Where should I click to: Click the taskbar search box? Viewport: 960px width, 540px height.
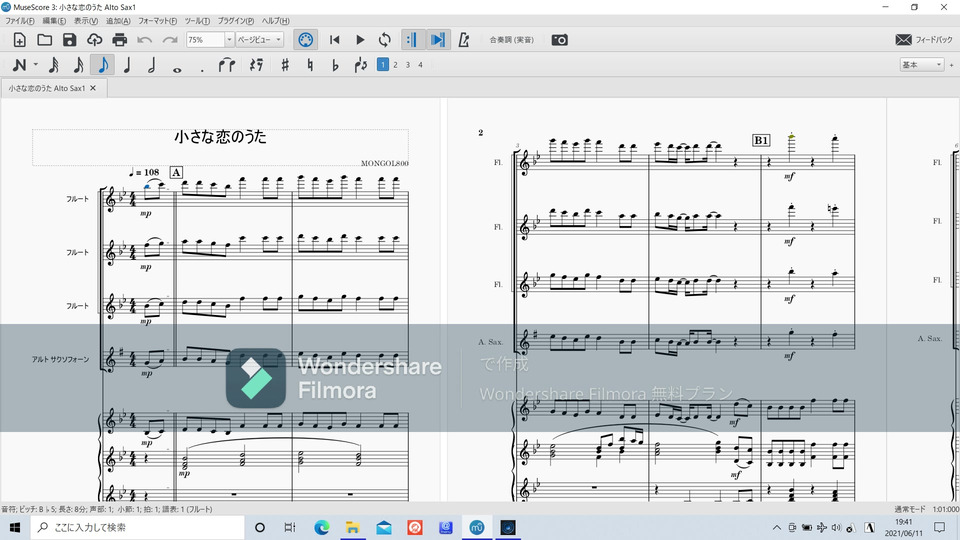tap(138, 527)
